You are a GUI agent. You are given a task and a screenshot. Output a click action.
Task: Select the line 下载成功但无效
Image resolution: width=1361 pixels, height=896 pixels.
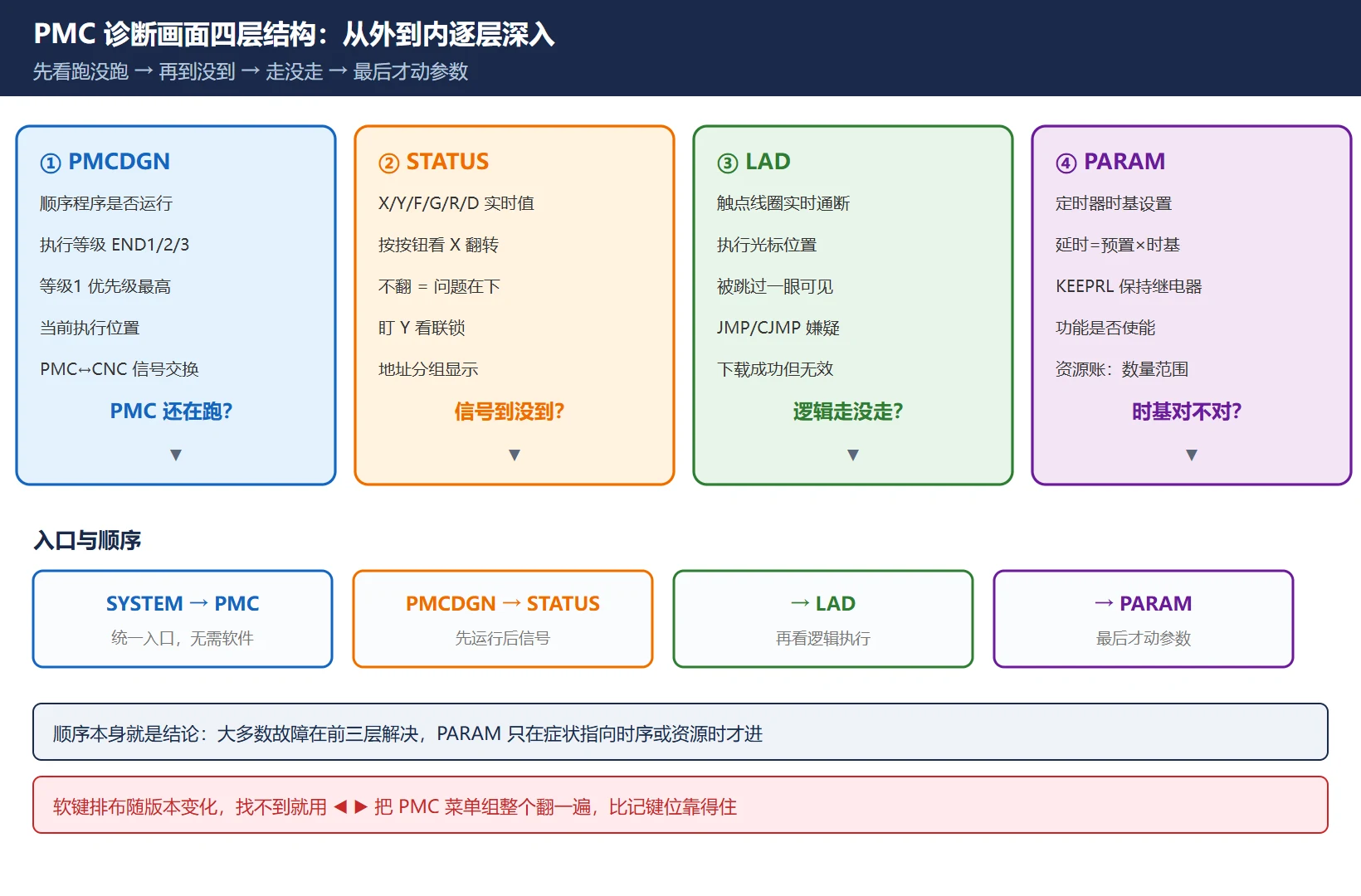coord(775,369)
